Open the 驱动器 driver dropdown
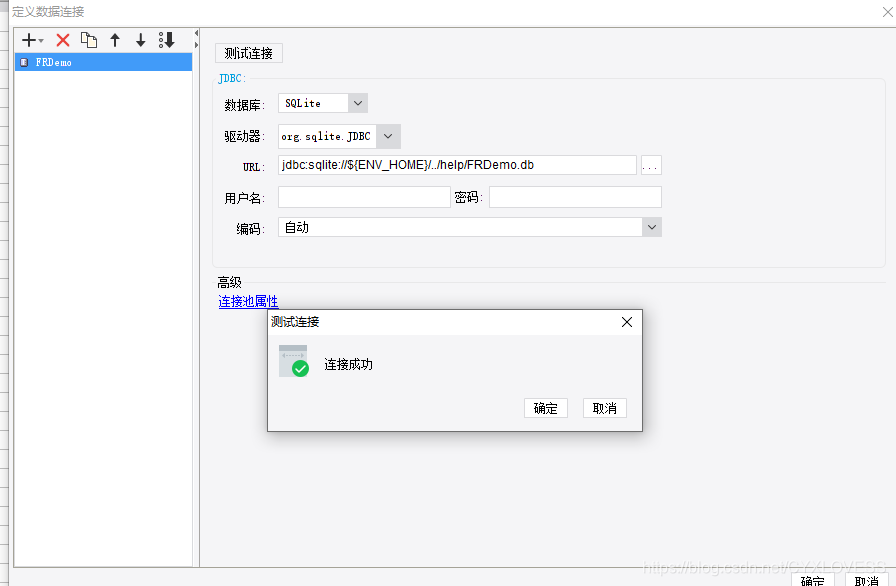The height and width of the screenshot is (586, 896). coord(388,137)
